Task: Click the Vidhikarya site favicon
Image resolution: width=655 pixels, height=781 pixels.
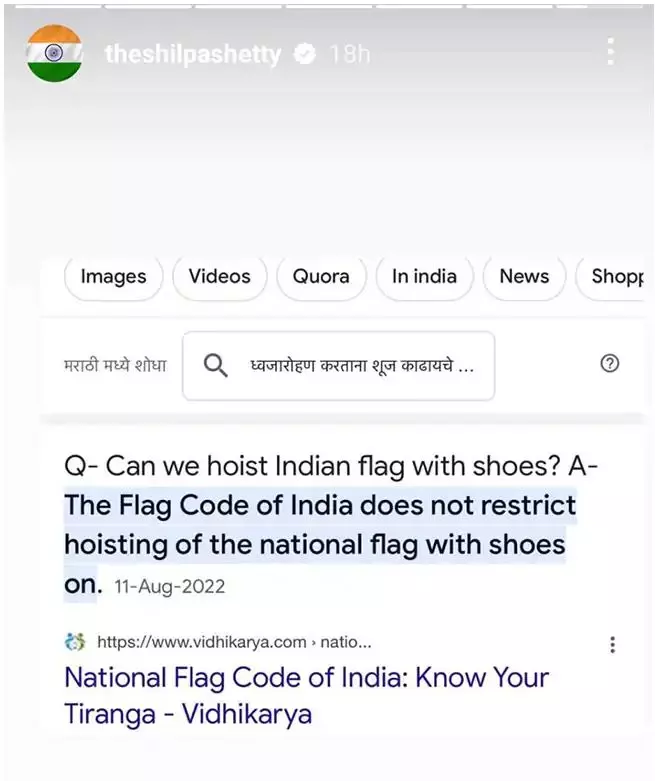Action: coord(75,642)
